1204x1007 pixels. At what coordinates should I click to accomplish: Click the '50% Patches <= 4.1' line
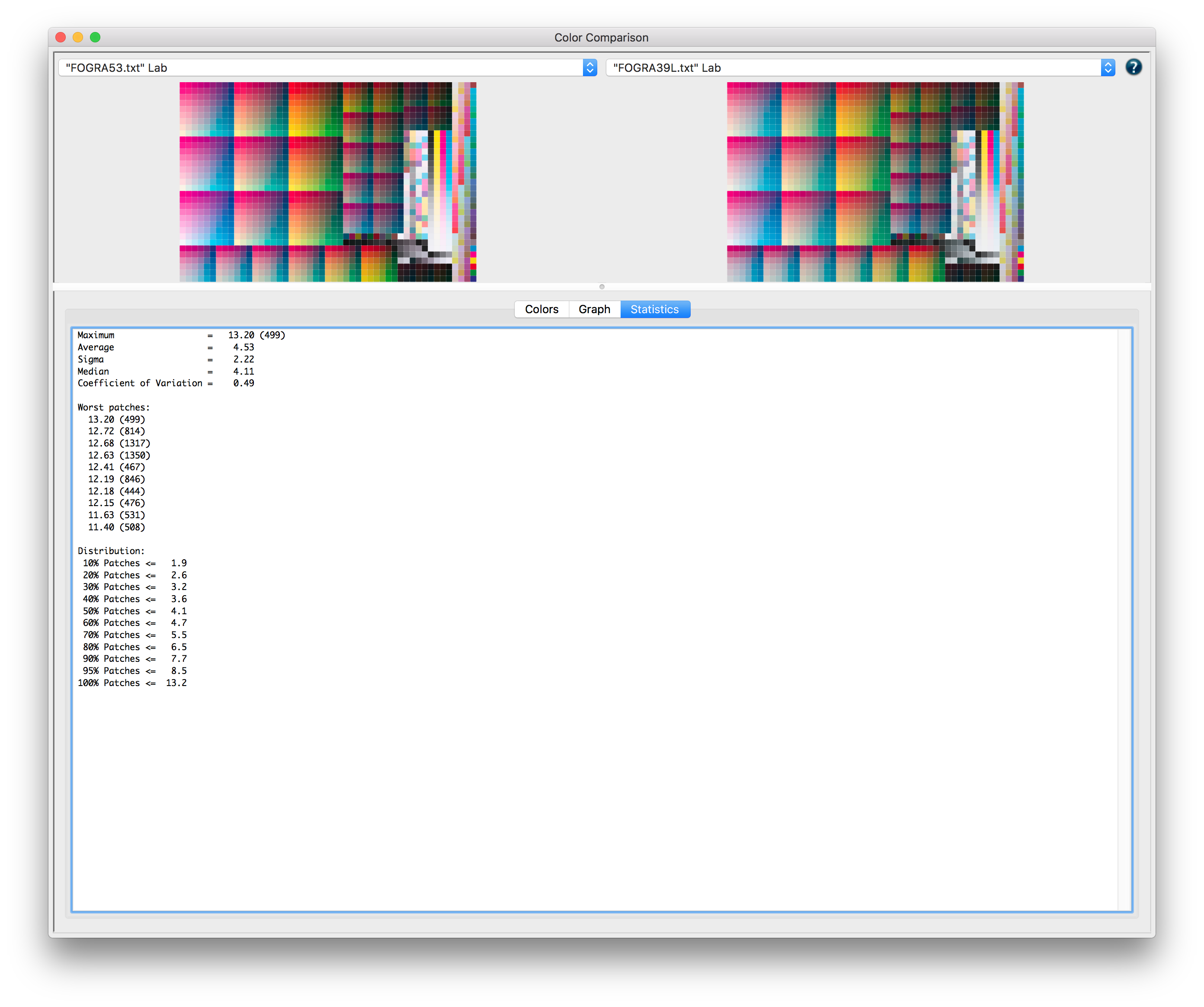tap(135, 611)
